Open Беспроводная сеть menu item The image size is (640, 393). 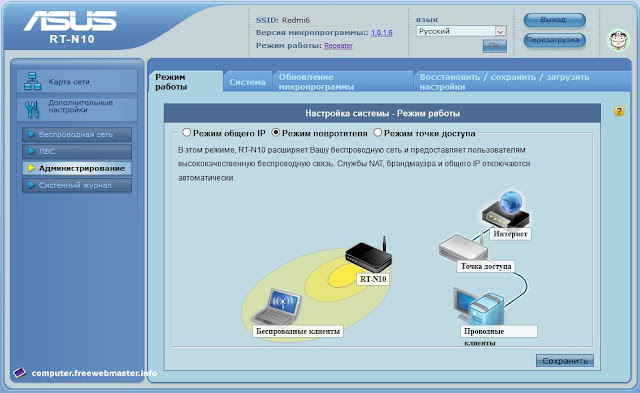pos(77,134)
